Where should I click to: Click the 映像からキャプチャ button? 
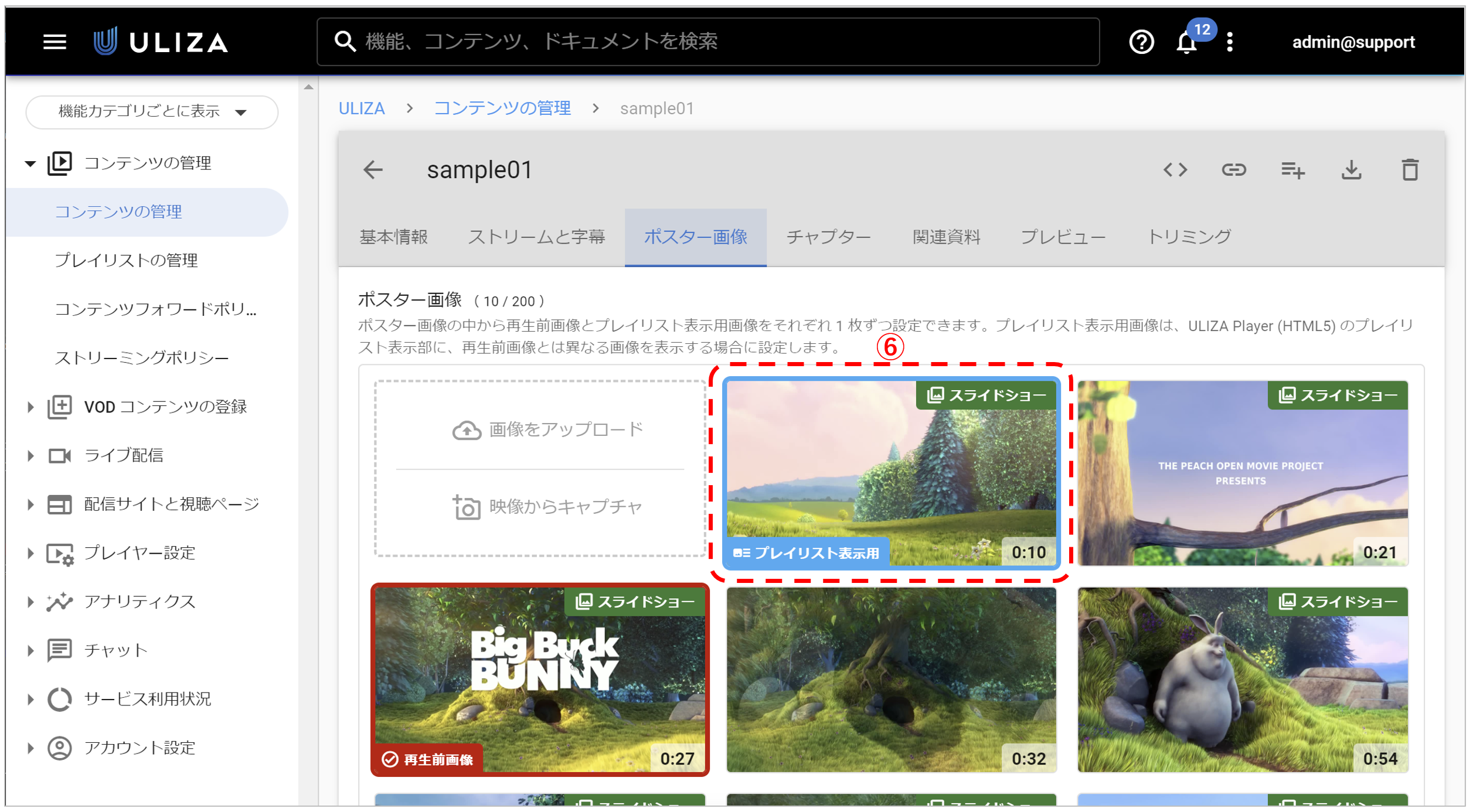pos(547,507)
